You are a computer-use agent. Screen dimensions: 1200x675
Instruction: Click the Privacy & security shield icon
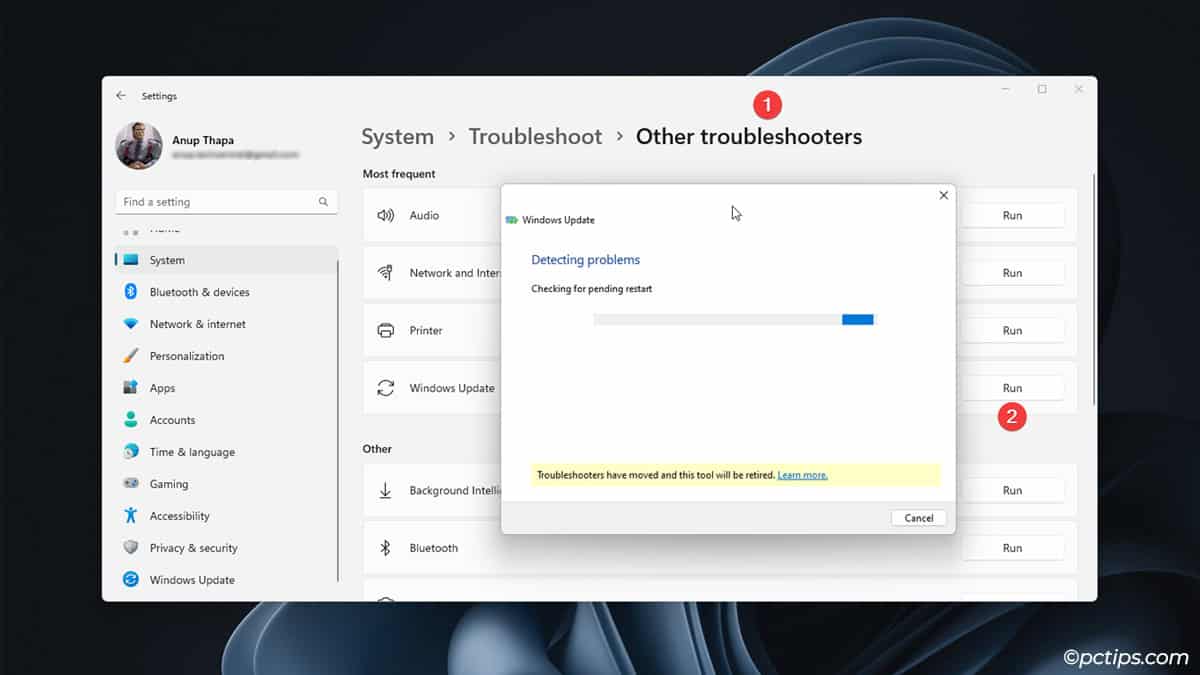[x=130, y=548]
